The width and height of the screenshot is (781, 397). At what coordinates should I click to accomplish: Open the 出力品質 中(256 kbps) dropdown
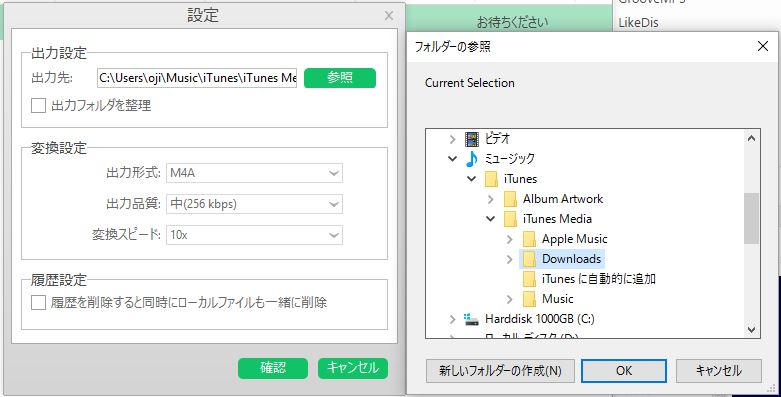255,204
